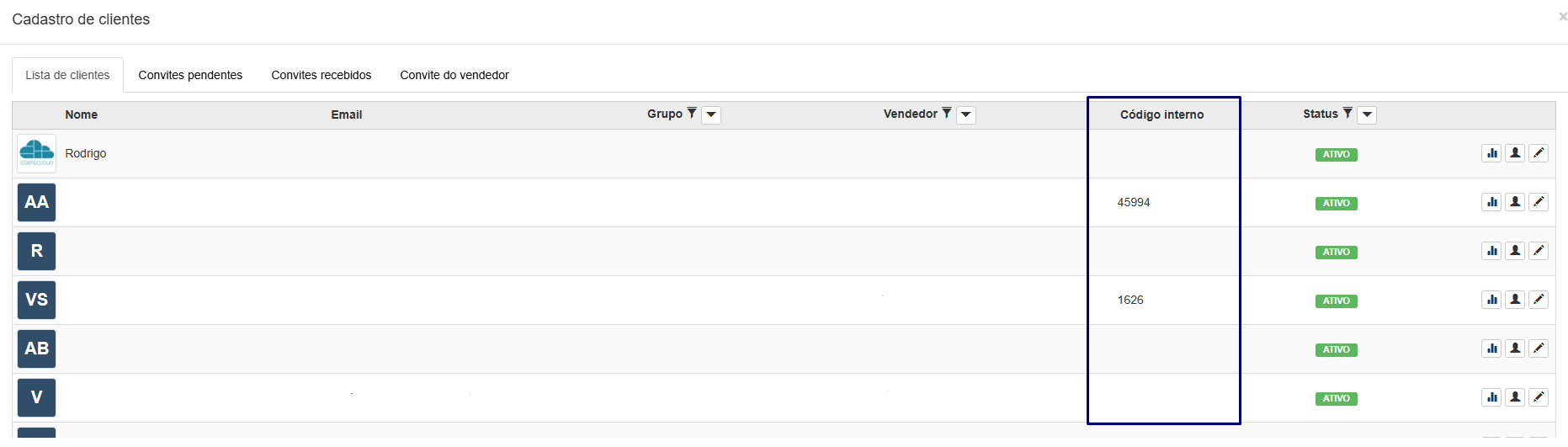Open the bar chart icon in Rodrigo's row

[1491, 153]
